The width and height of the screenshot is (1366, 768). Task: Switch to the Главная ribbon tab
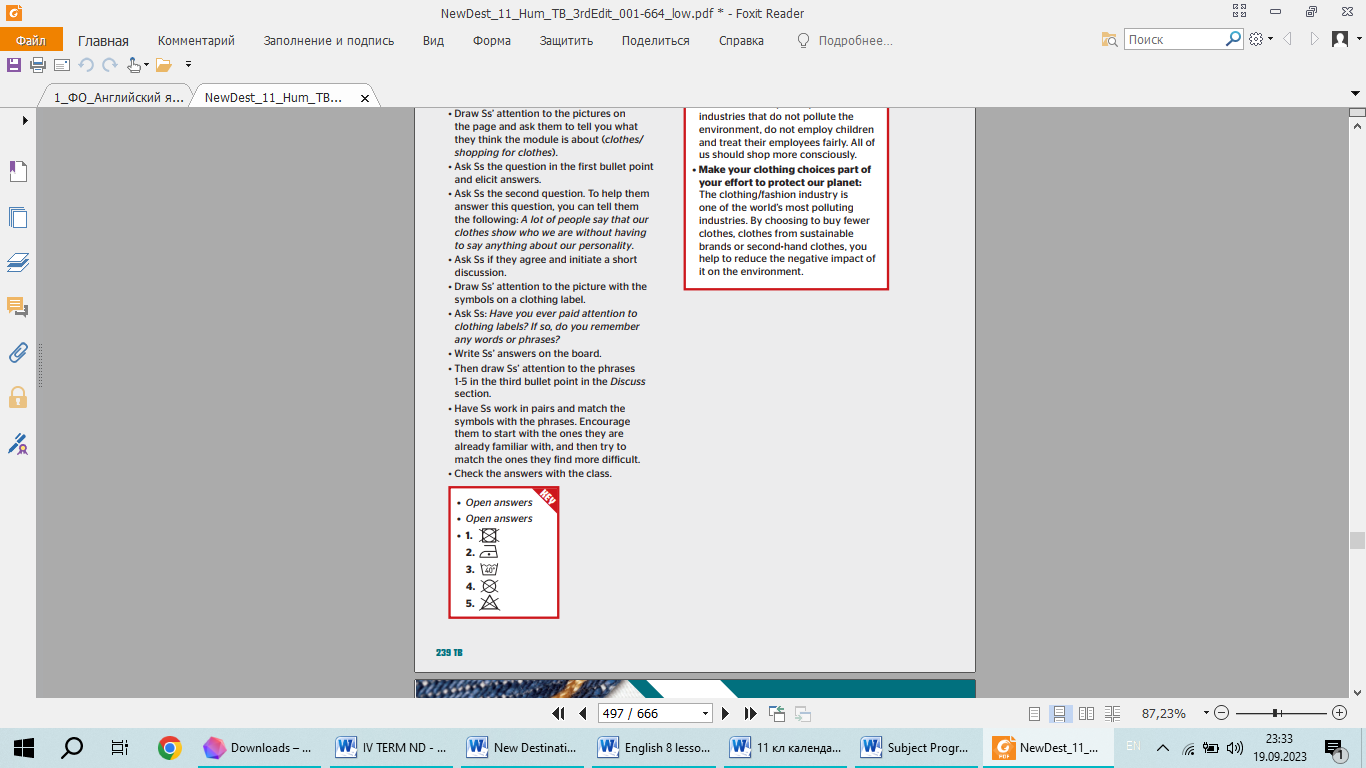104,41
